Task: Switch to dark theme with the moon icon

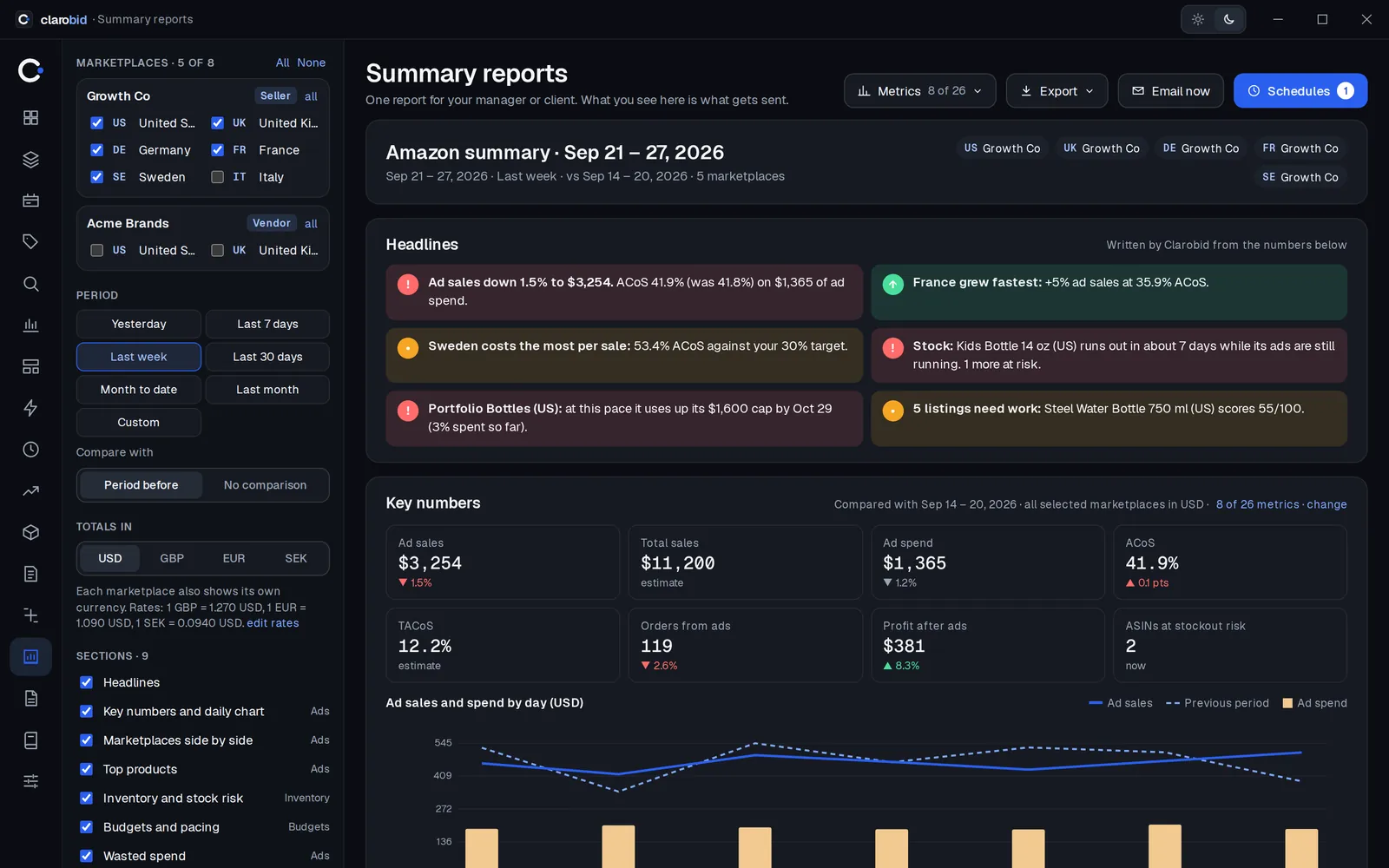Action: 1229,19
